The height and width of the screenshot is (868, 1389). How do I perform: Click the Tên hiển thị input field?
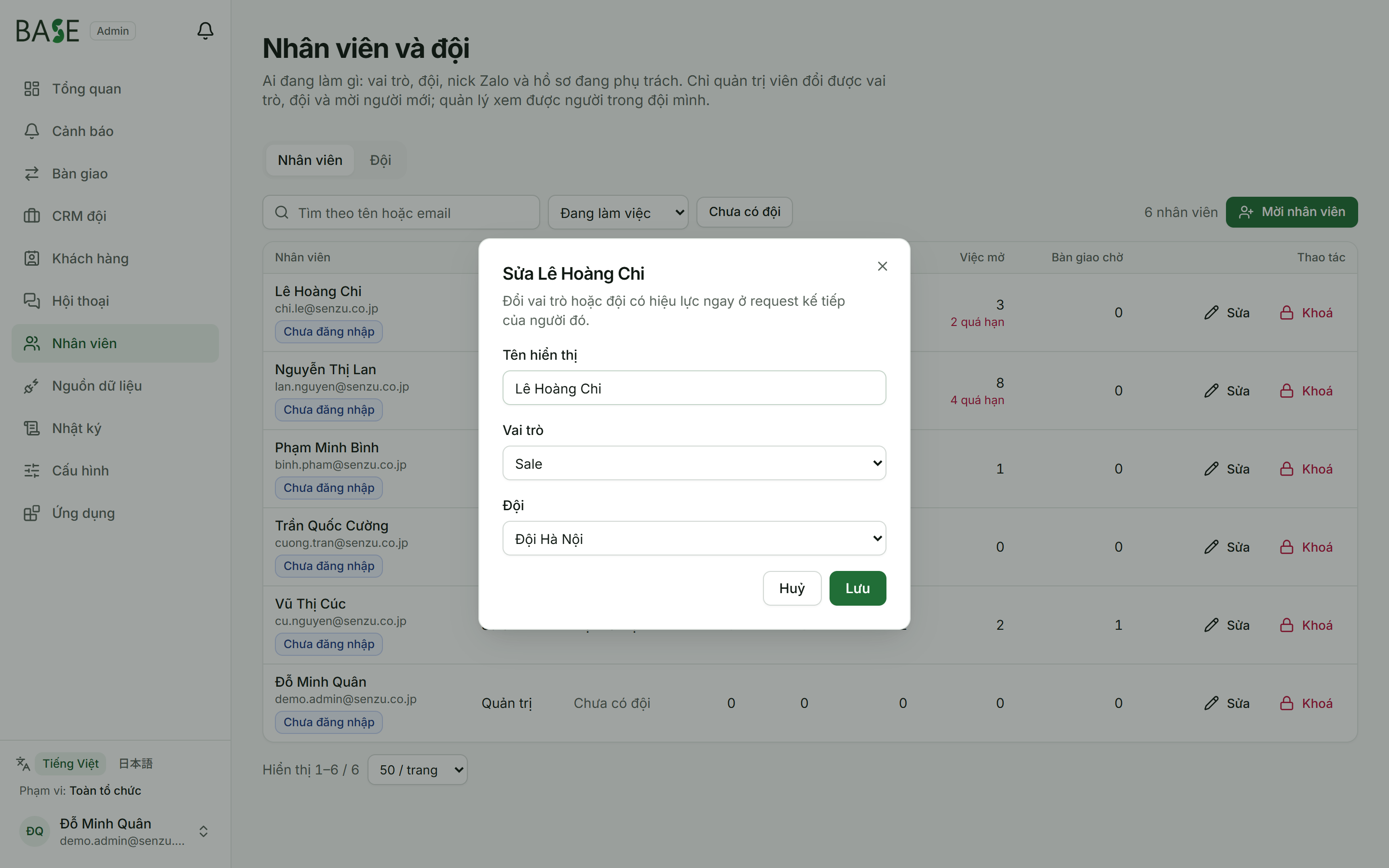pos(694,388)
